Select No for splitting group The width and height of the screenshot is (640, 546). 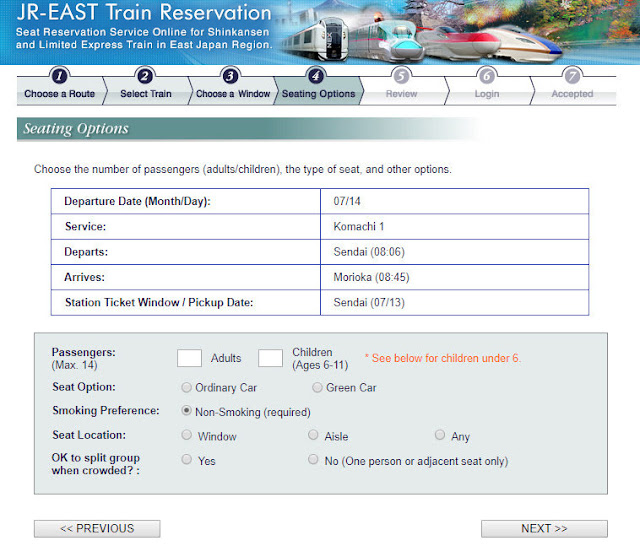pos(313,459)
